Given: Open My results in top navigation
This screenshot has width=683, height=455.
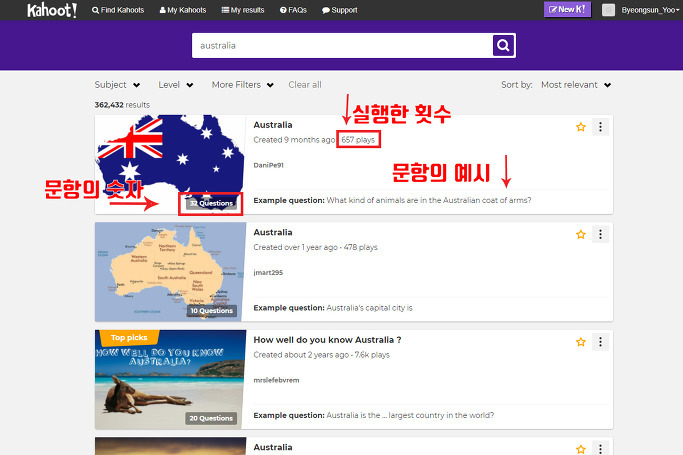Looking at the screenshot, I should pyautogui.click(x=243, y=10).
